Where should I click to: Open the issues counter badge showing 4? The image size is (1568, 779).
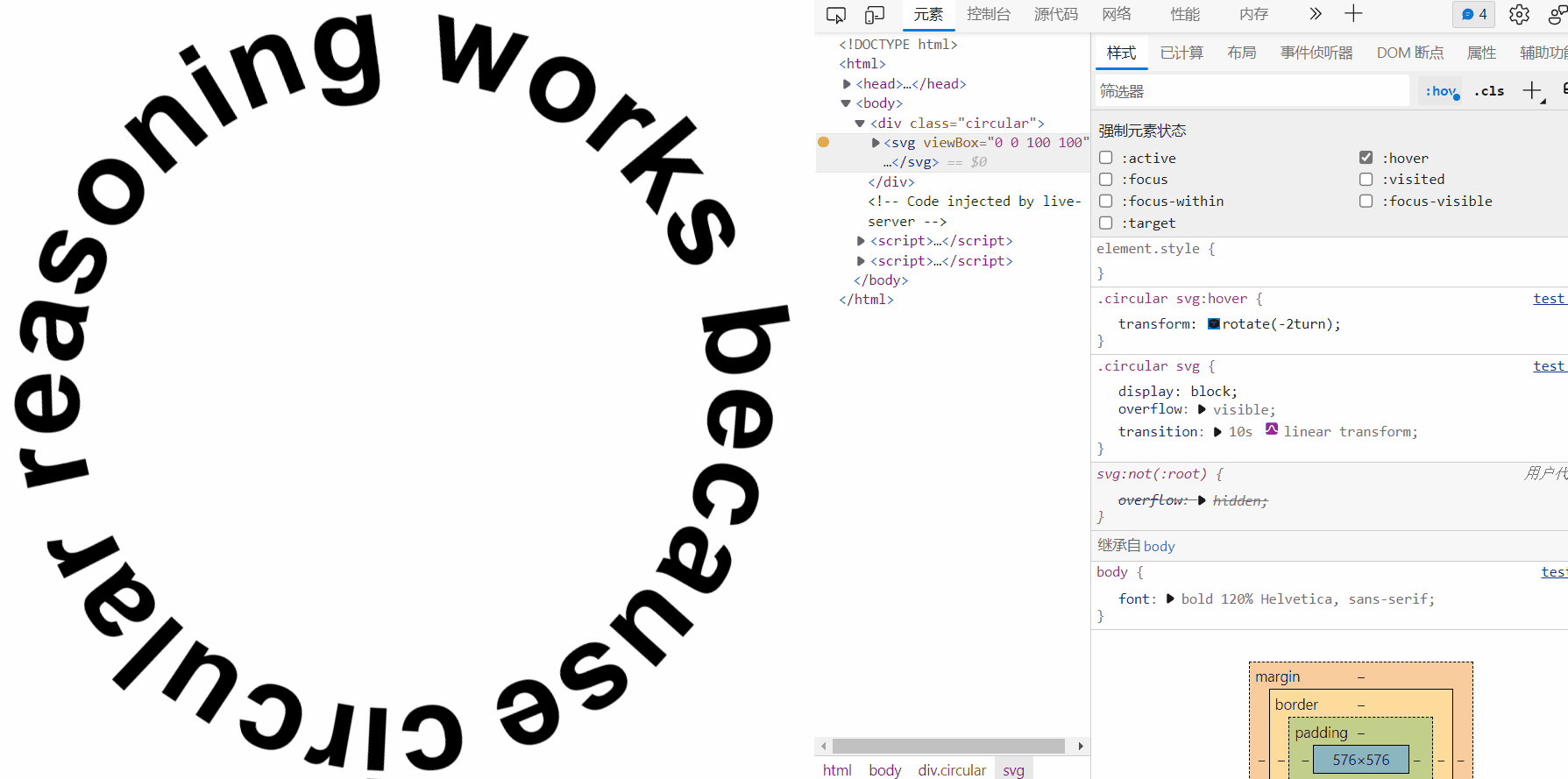pyautogui.click(x=1474, y=14)
